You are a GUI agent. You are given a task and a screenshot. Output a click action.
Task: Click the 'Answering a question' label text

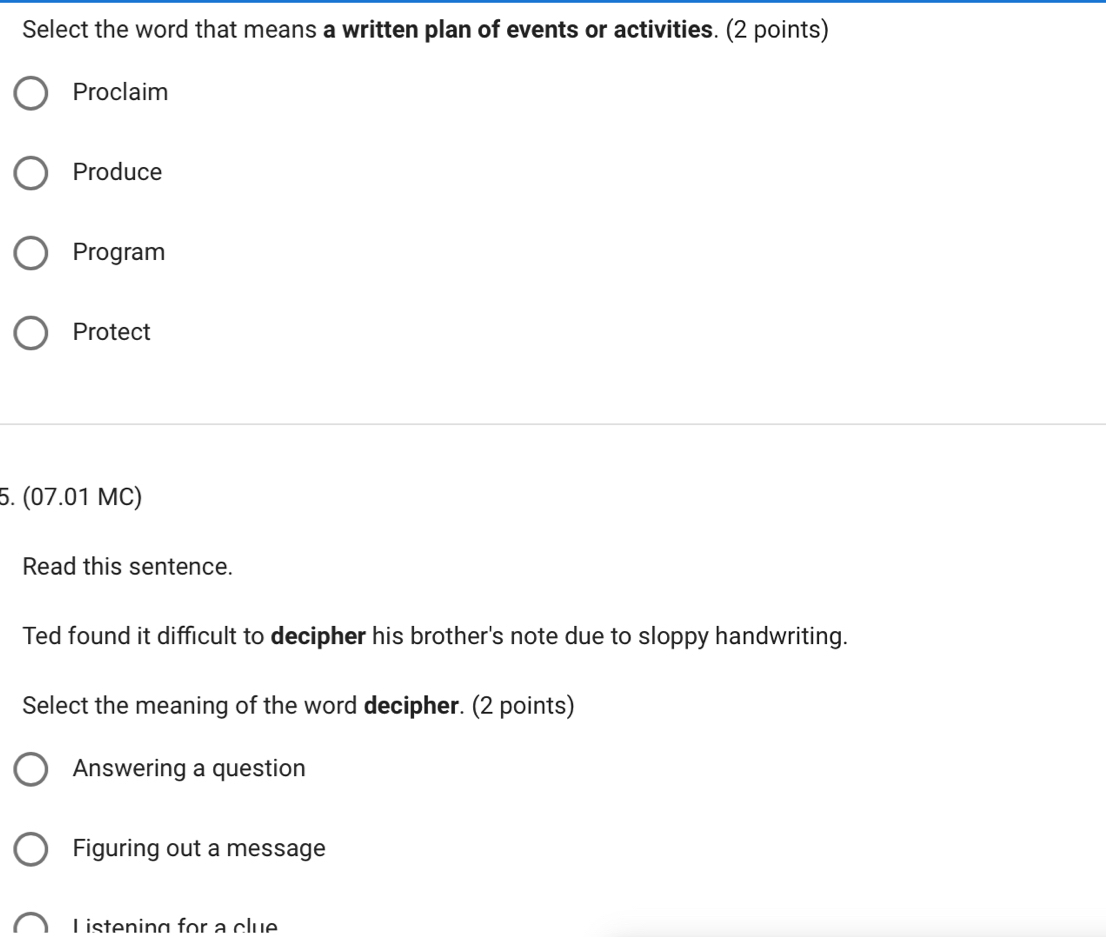point(189,769)
